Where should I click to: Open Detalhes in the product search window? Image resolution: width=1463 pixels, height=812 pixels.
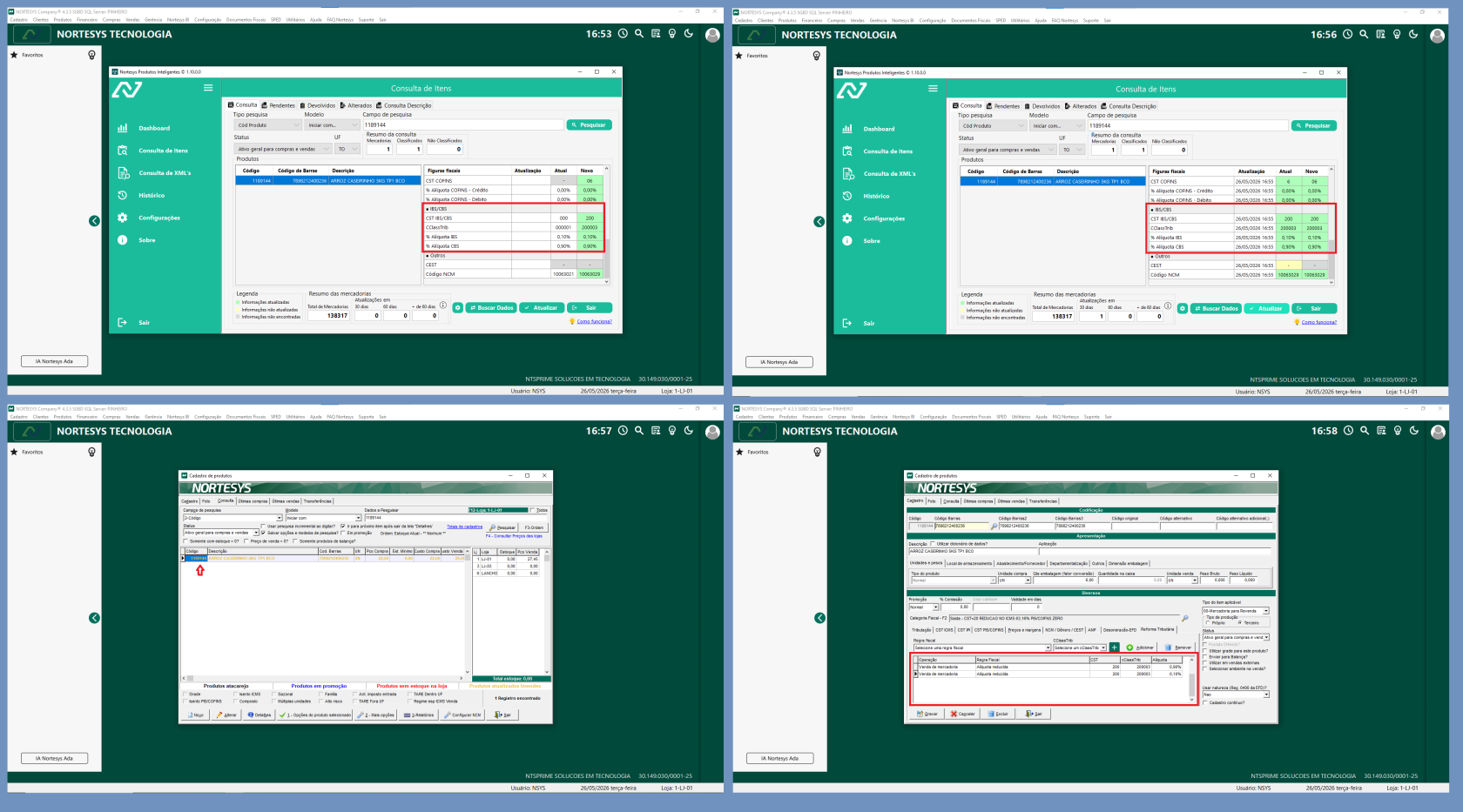[x=259, y=715]
